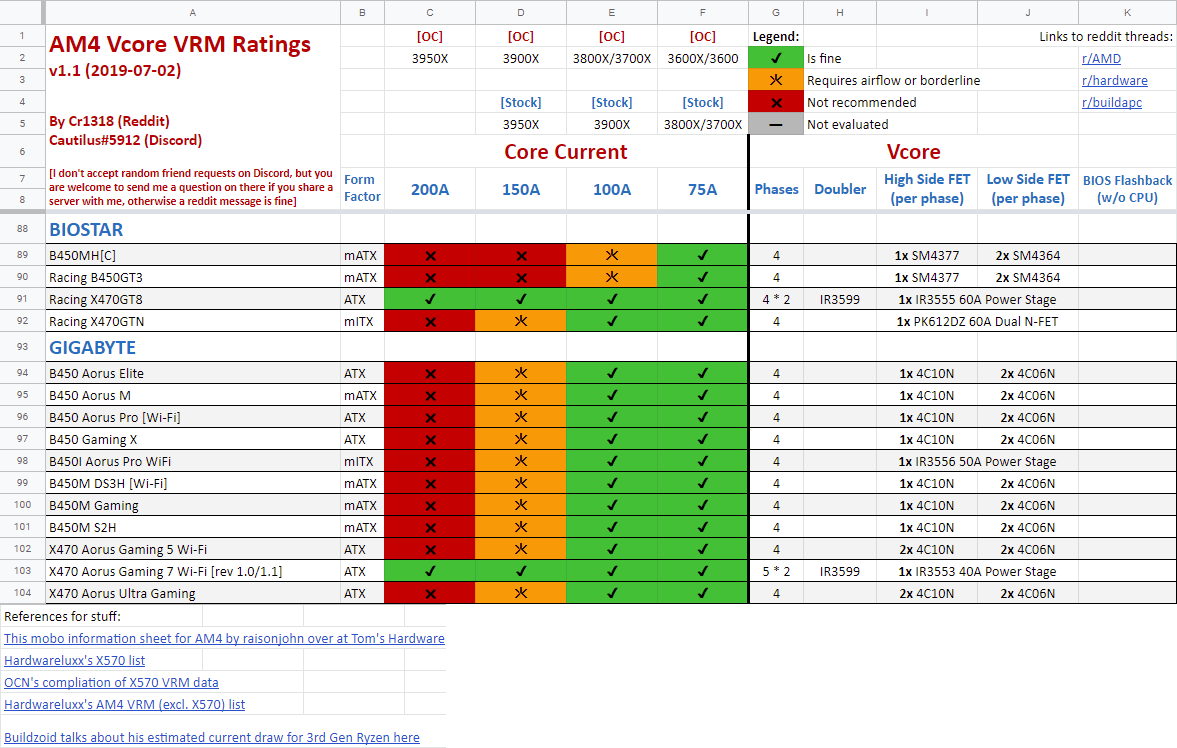Select column G header
The image size is (1177, 748).
coord(776,12)
